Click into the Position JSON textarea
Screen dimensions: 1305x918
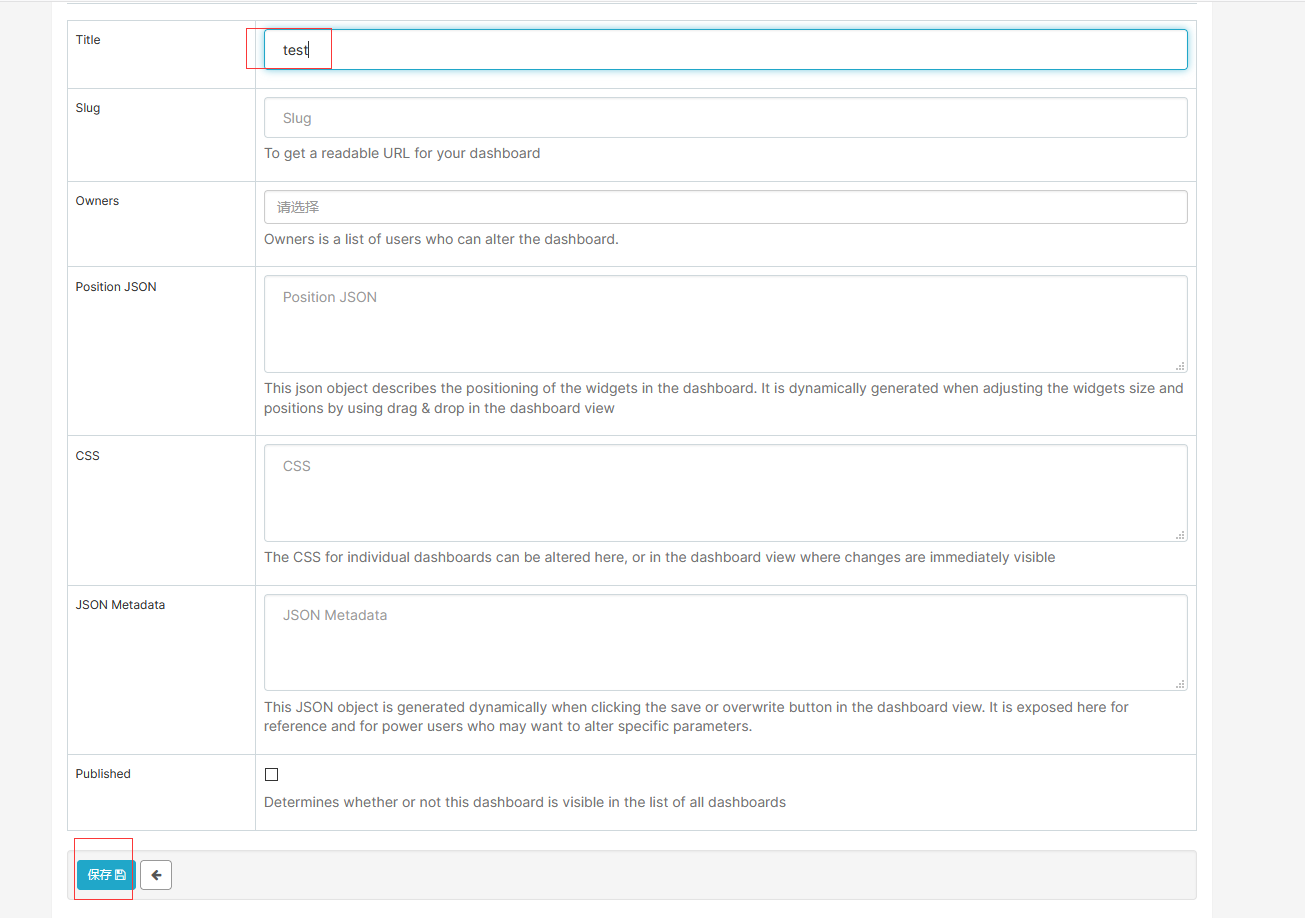(725, 324)
